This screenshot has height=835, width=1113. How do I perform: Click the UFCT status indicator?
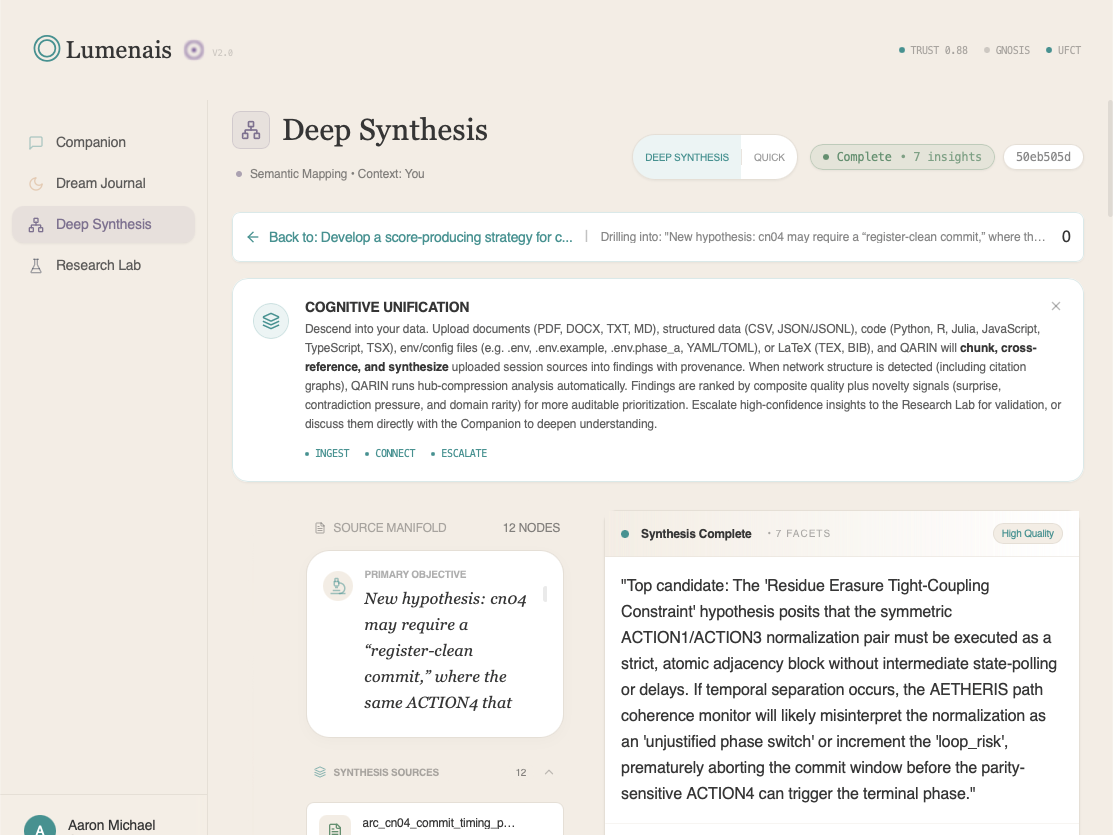(1063, 50)
